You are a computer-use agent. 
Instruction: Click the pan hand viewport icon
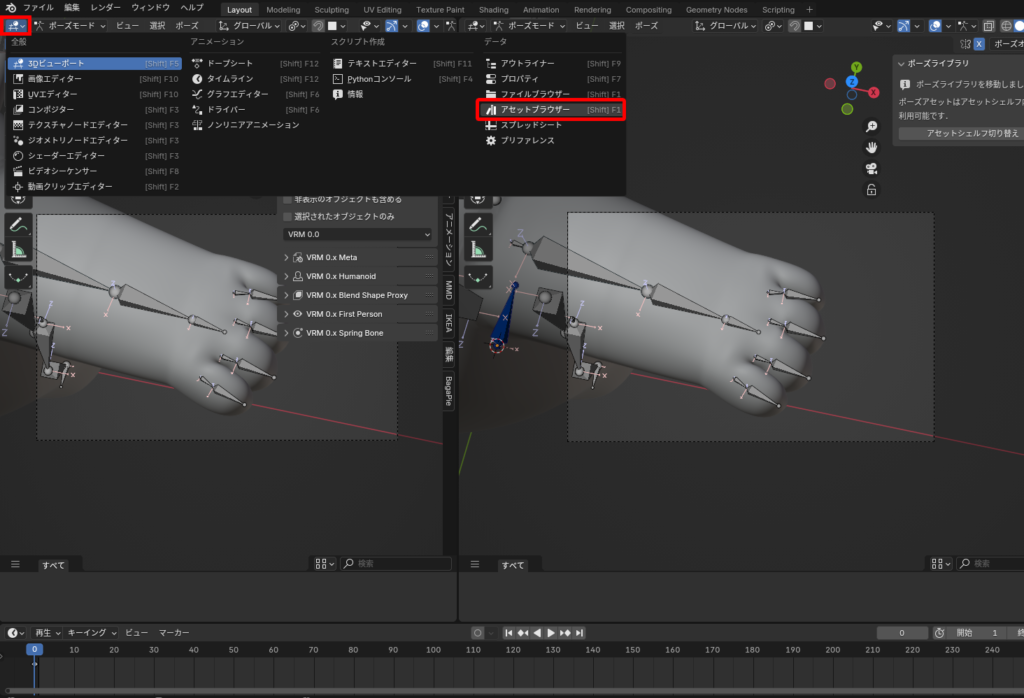[x=871, y=147]
